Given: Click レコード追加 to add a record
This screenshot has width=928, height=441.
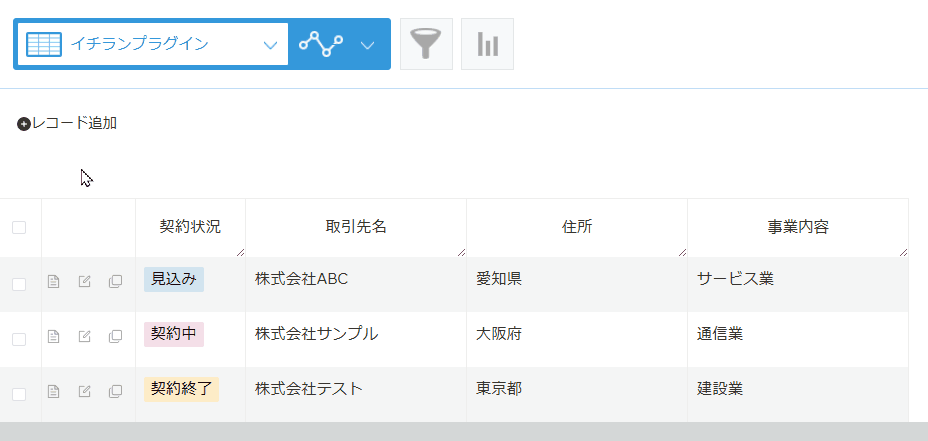Looking at the screenshot, I should coord(67,123).
